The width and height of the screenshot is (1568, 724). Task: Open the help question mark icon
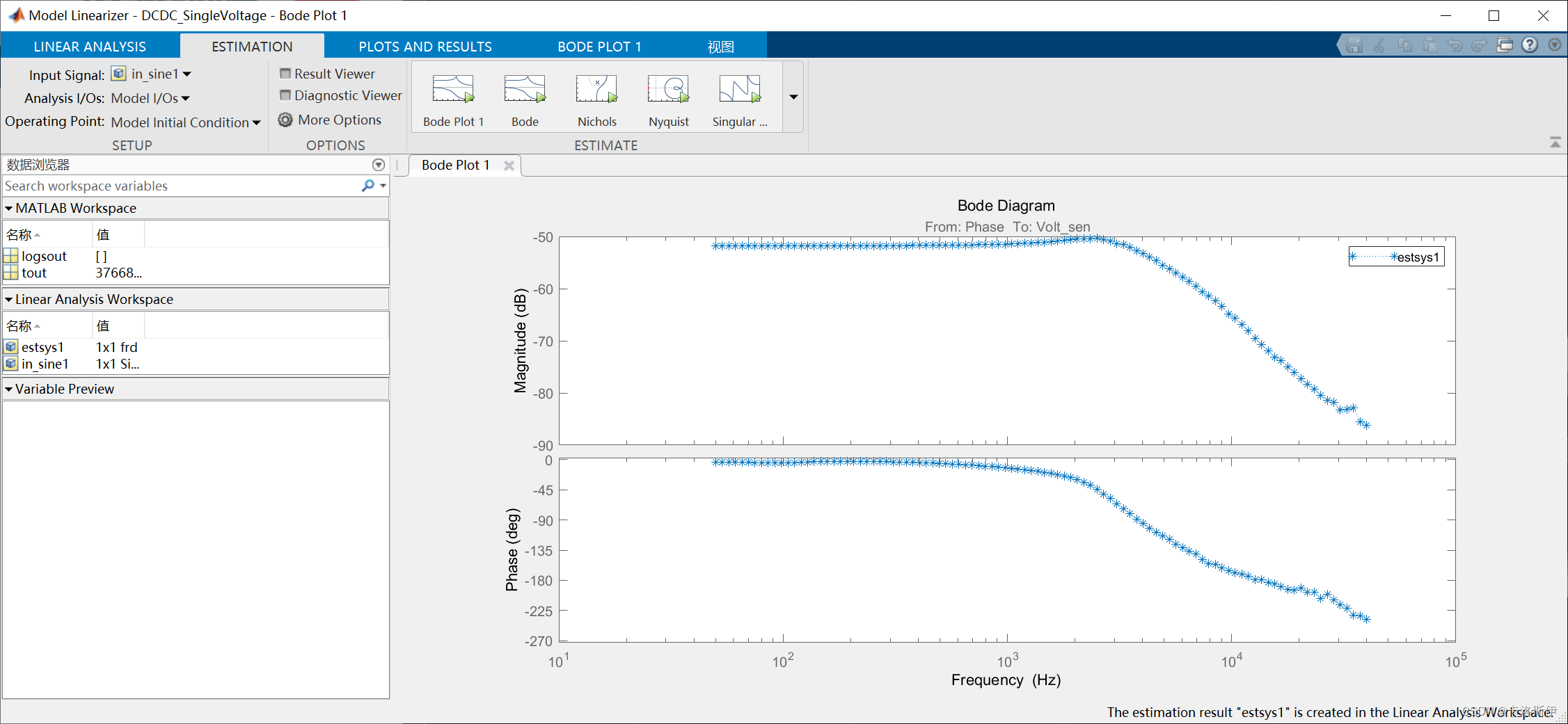(1530, 45)
